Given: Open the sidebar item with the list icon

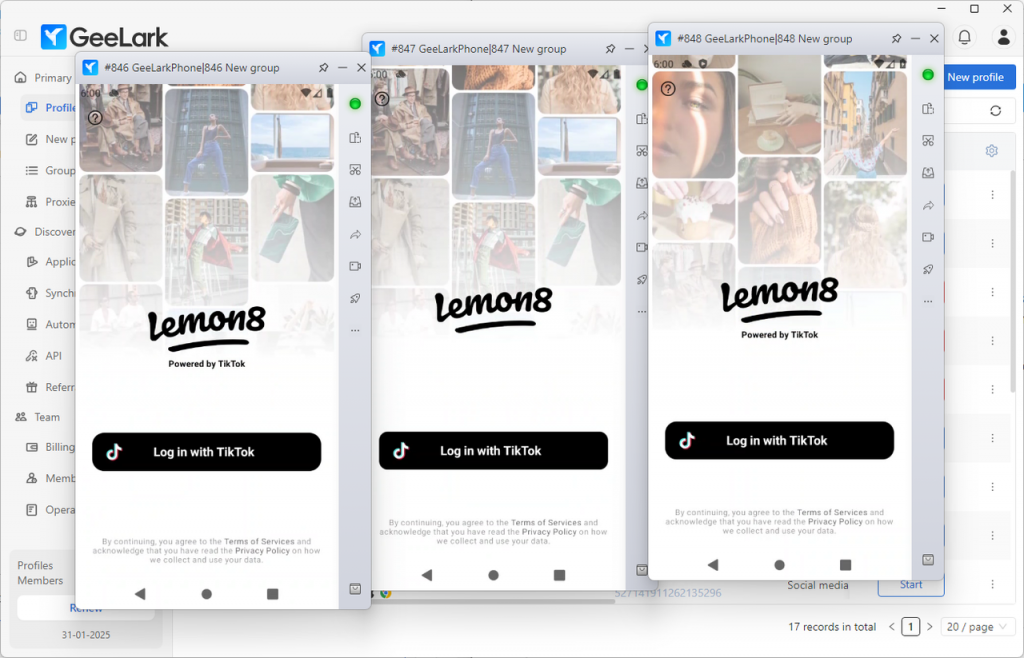Looking at the screenshot, I should [50, 170].
